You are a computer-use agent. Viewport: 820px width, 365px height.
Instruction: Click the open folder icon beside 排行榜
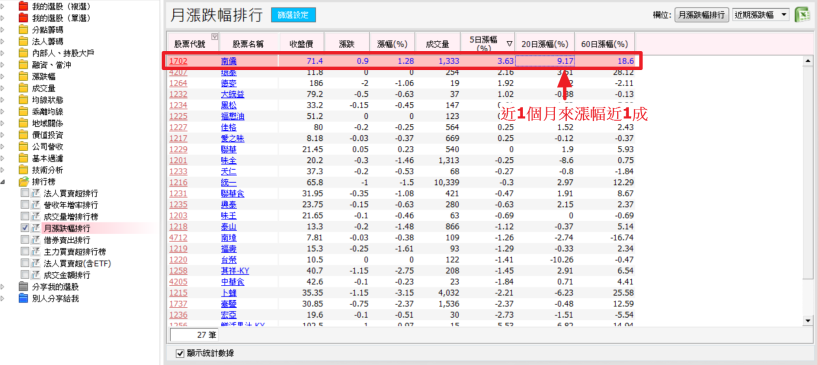[x=23, y=181]
